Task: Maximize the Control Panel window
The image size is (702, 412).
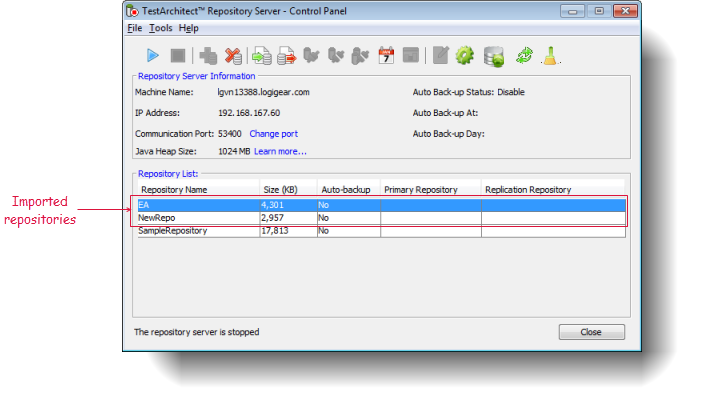Action: (x=599, y=11)
